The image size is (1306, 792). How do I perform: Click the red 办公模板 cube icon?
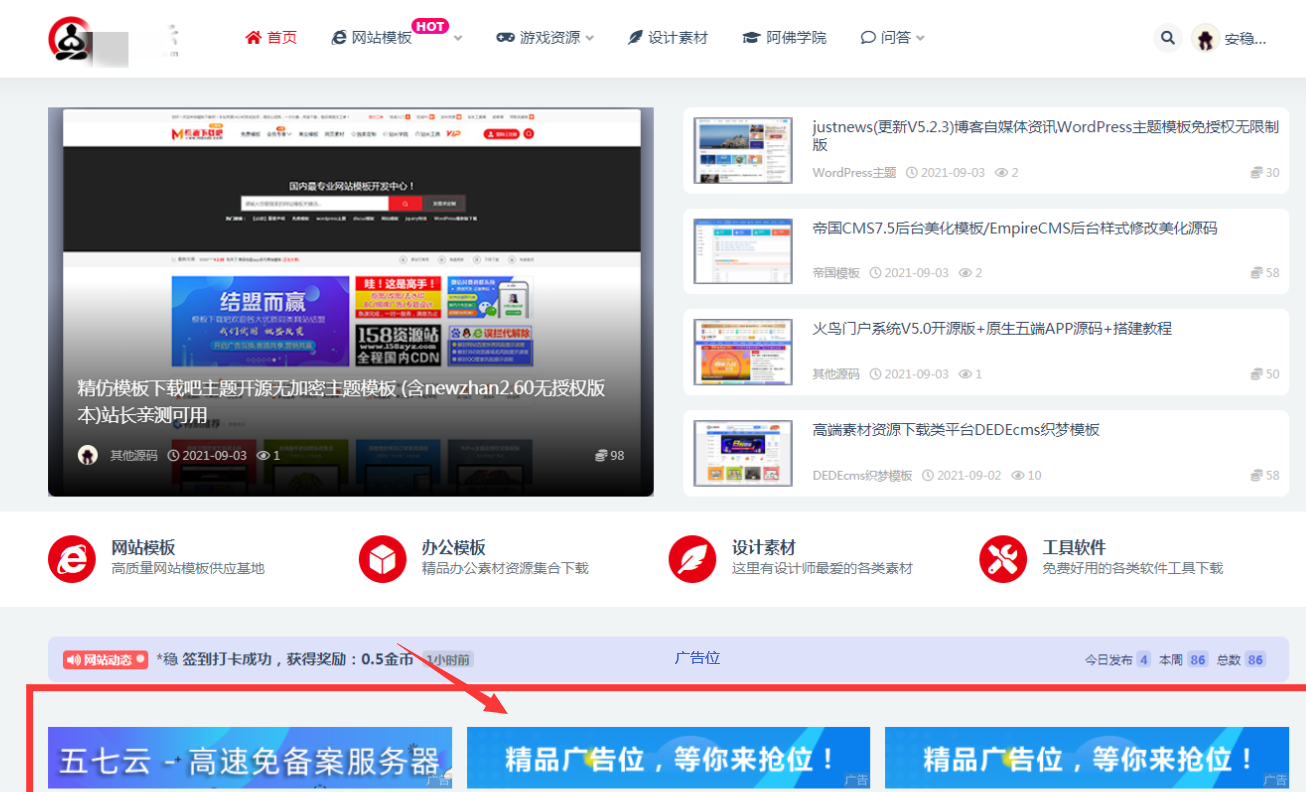(x=383, y=558)
